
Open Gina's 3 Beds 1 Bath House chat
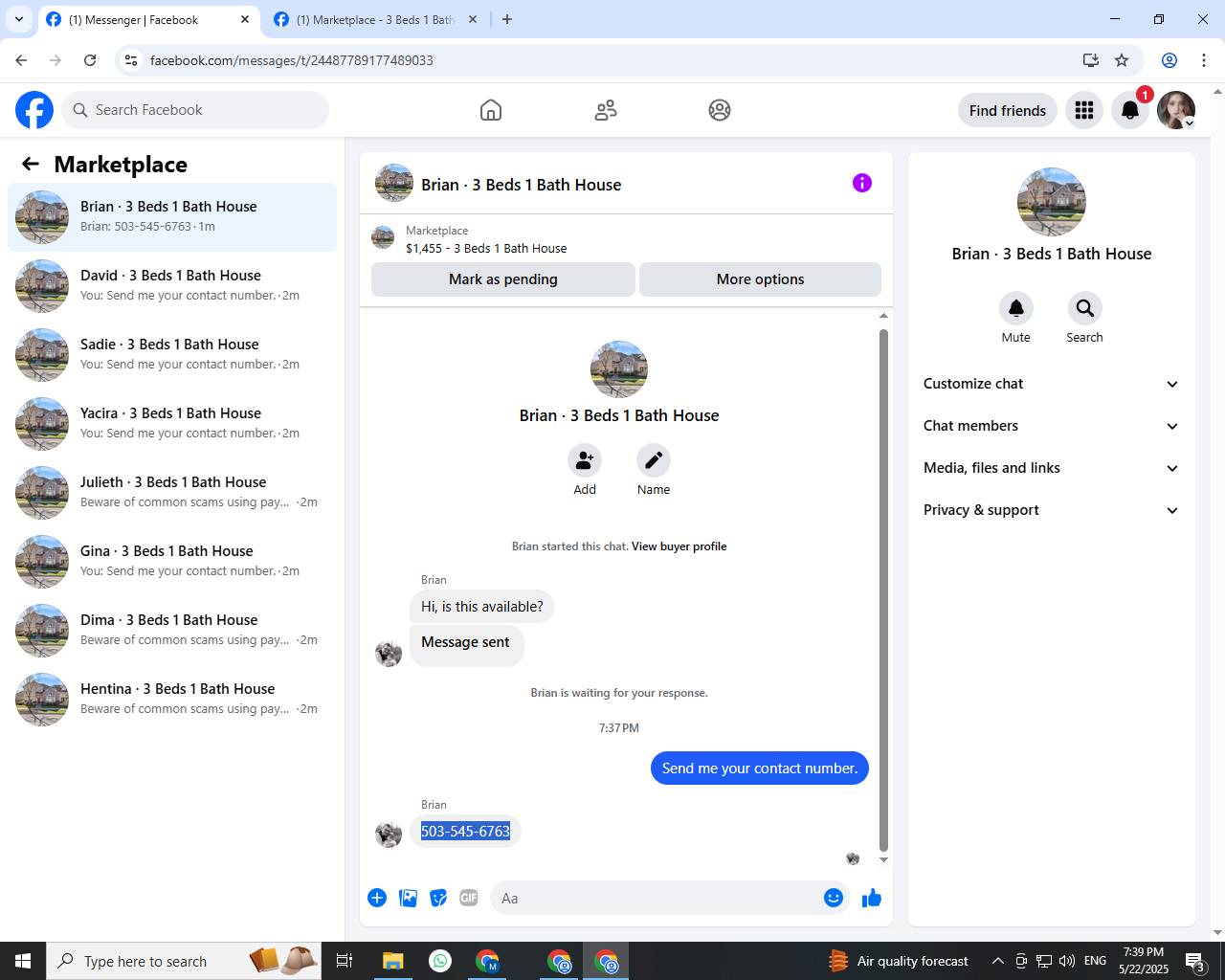172,562
